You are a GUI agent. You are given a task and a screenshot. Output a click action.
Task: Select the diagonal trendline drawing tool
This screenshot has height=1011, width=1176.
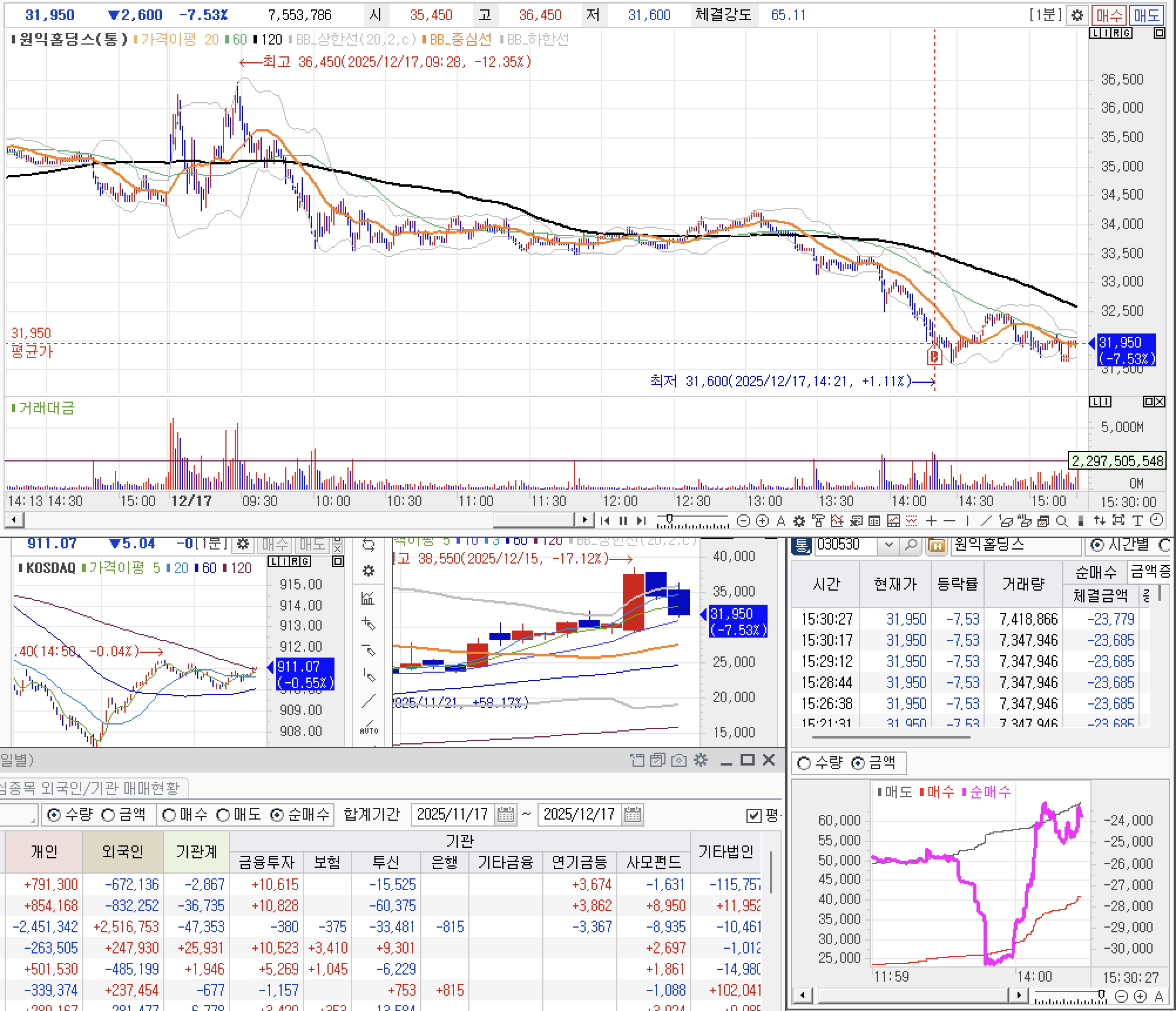pos(986,521)
